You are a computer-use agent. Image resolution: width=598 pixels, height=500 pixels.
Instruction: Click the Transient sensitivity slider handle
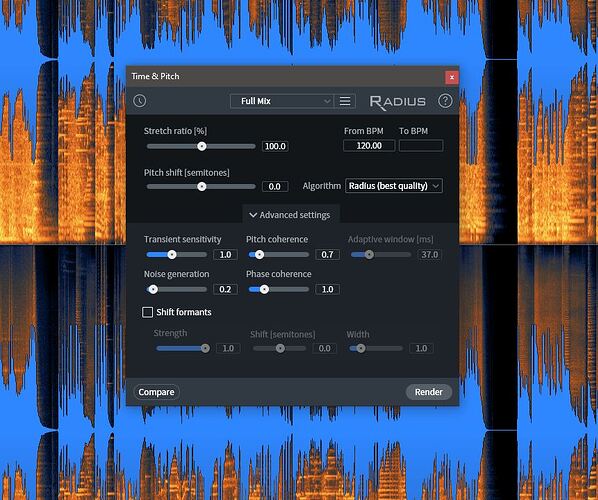[x=172, y=255]
